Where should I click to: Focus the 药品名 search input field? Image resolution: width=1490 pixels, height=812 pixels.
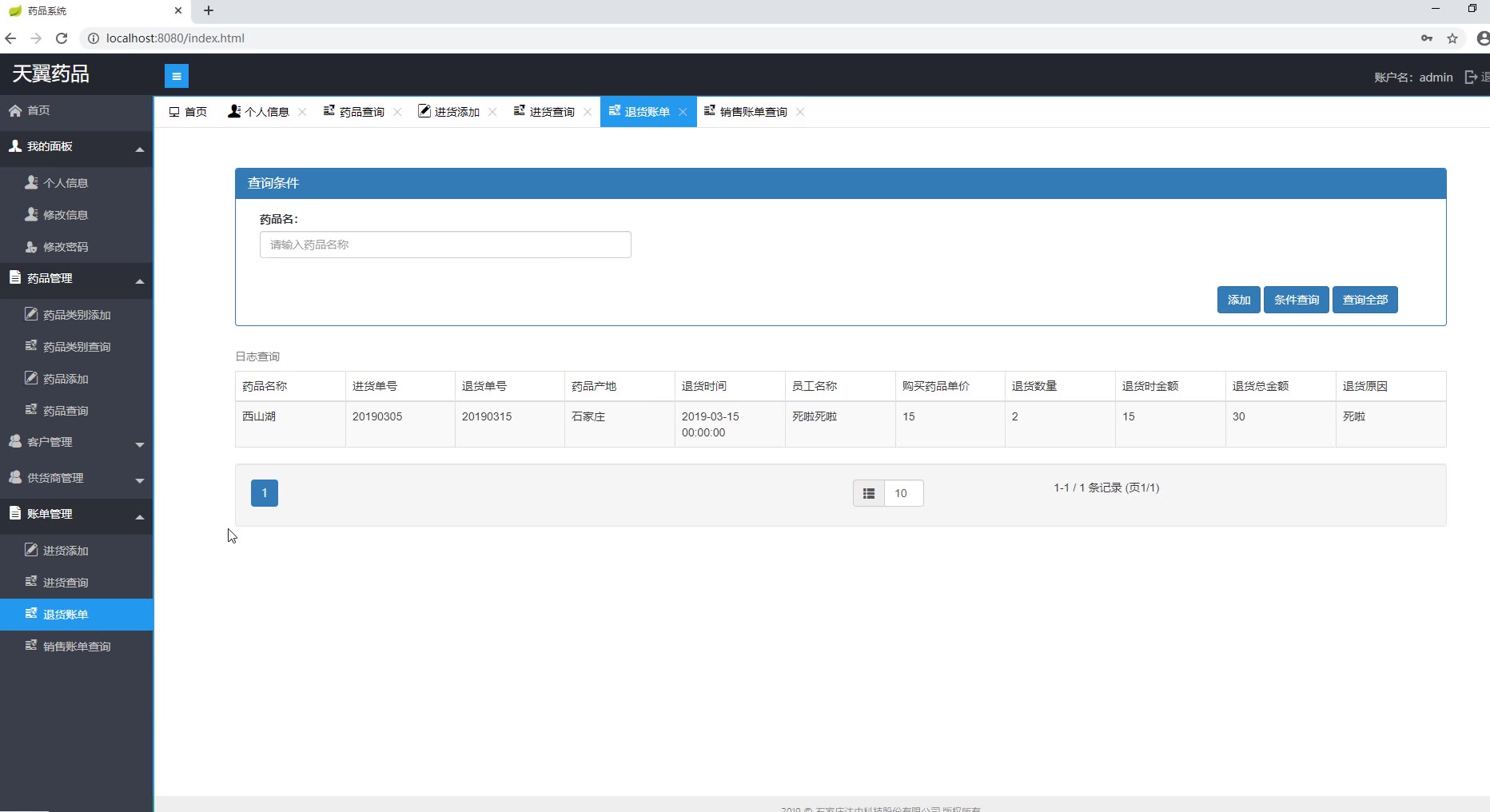pyautogui.click(x=445, y=245)
